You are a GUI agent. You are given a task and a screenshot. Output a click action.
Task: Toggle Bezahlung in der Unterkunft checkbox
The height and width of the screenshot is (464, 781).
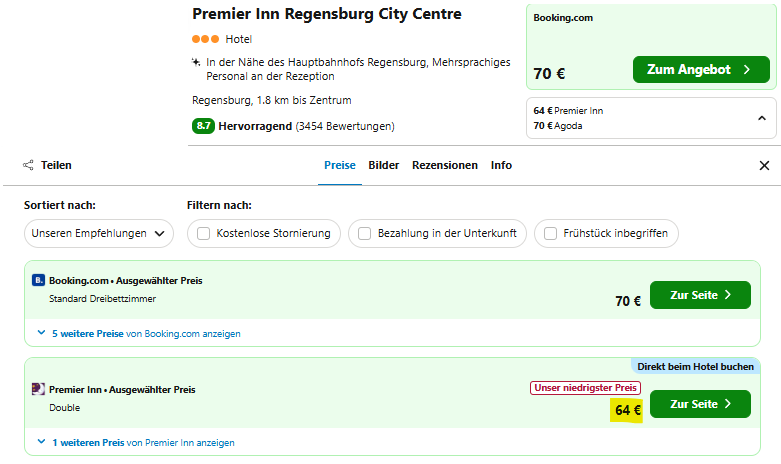[x=365, y=234]
